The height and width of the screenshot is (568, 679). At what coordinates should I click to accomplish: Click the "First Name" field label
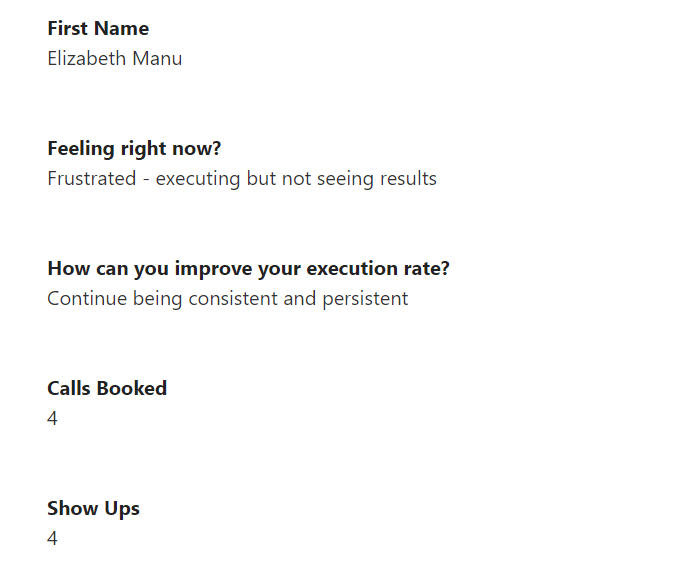pos(98,29)
